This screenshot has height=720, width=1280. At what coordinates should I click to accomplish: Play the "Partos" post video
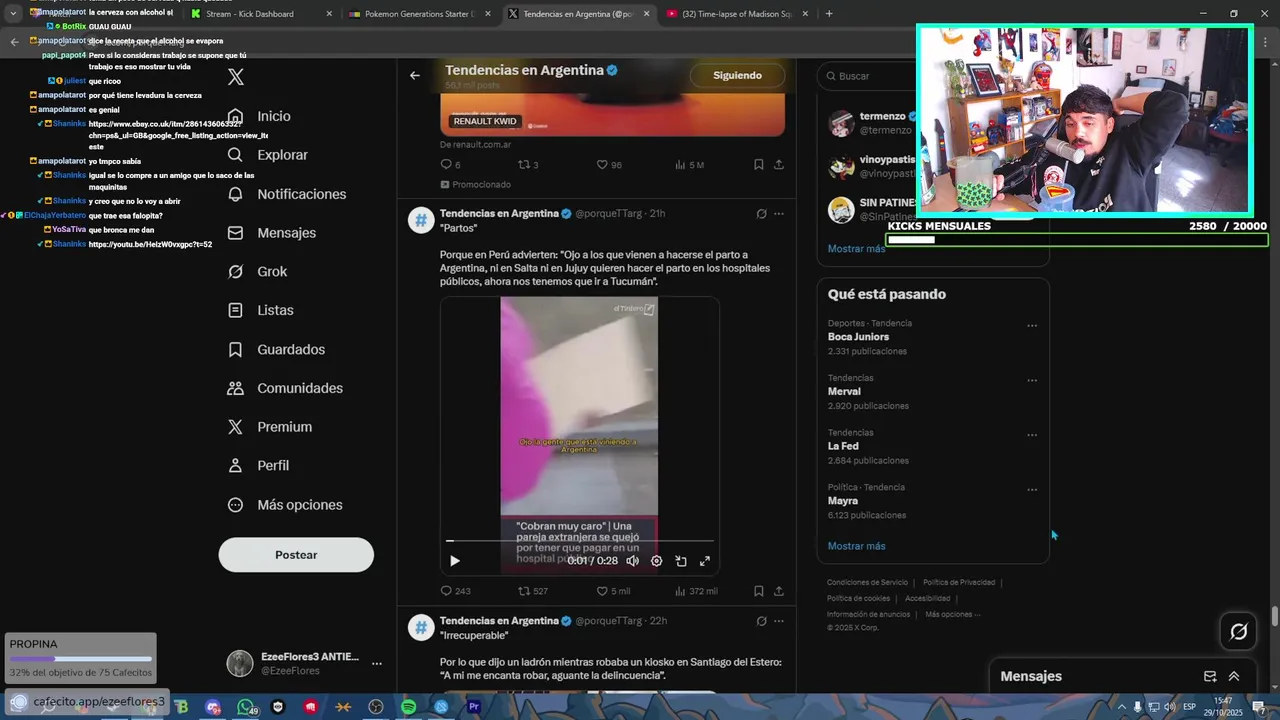click(455, 561)
